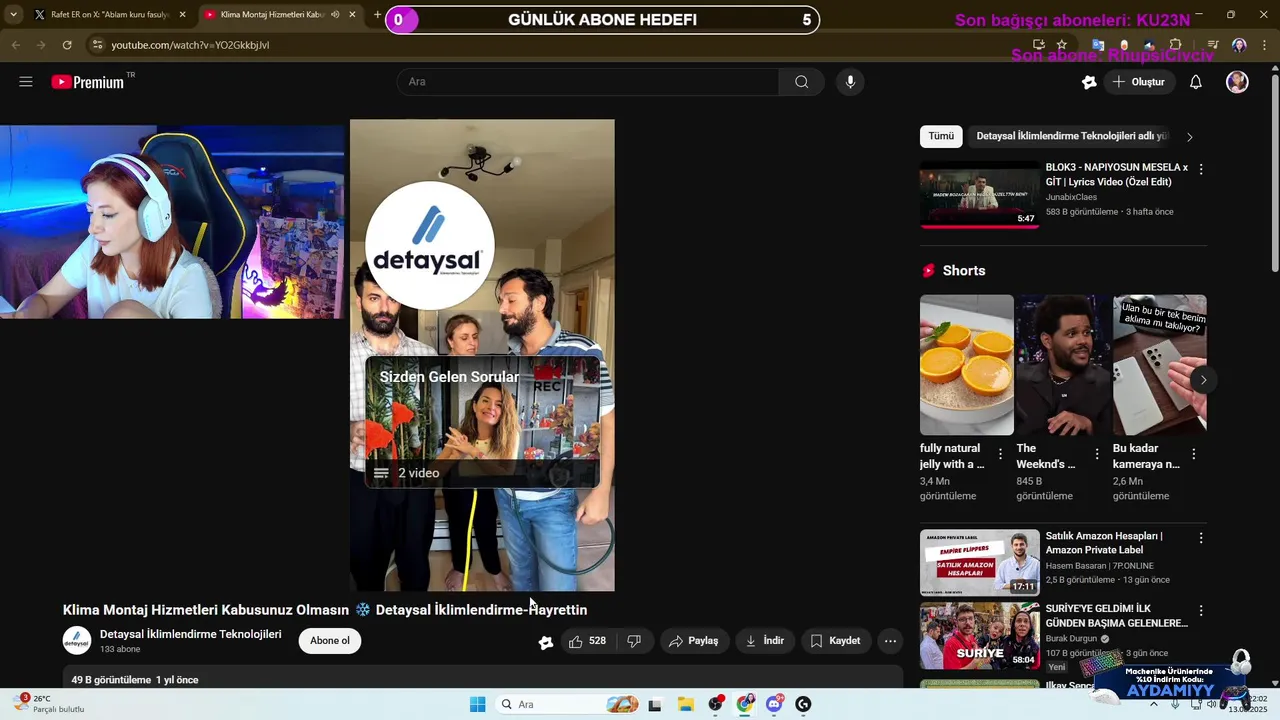This screenshot has height=720, width=1280.
Task: Share the video via Paylaş
Action: pos(693,641)
